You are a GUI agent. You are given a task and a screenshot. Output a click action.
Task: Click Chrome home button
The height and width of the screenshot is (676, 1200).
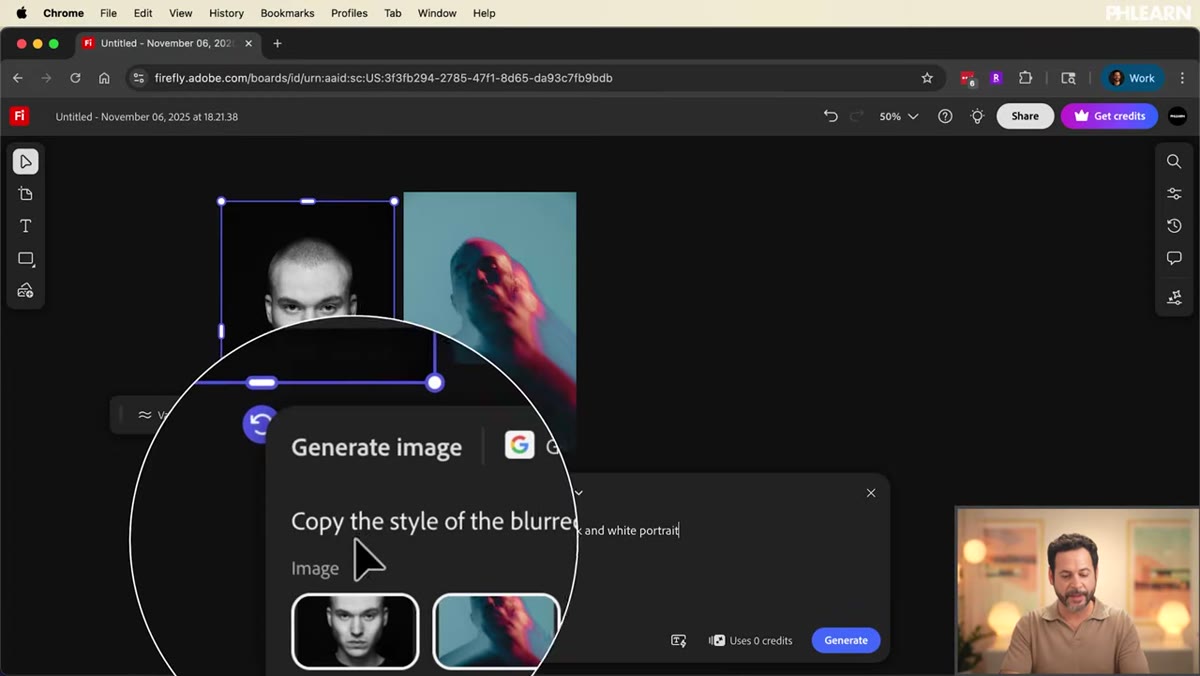click(104, 78)
